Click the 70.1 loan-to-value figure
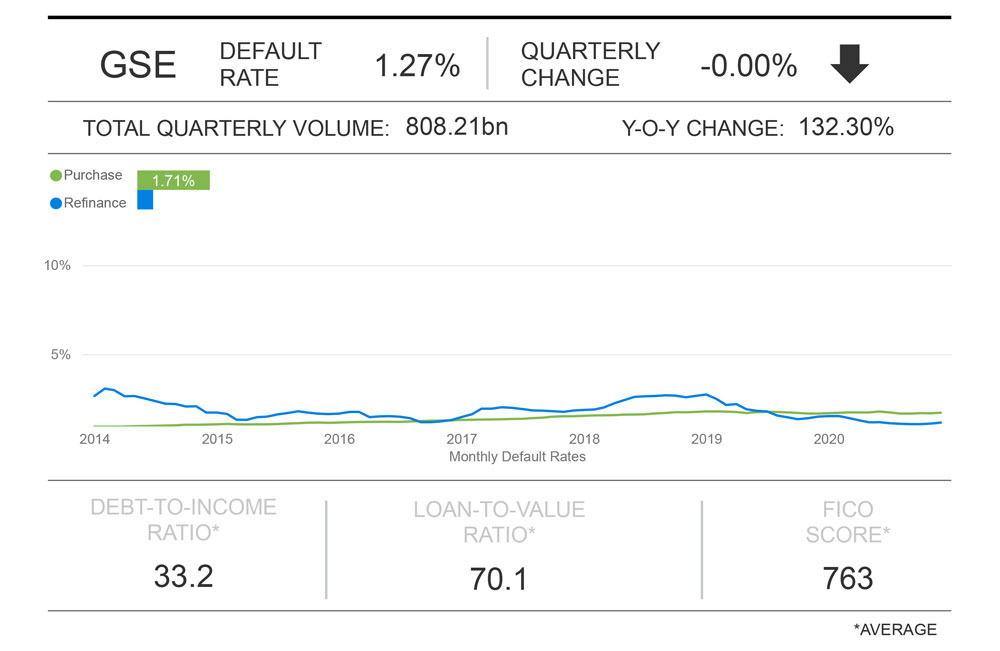Screen dimensions: 1000x651 point(498,578)
